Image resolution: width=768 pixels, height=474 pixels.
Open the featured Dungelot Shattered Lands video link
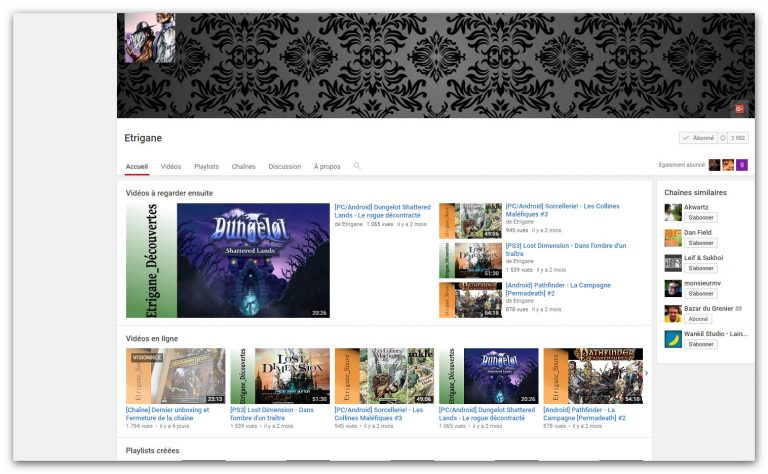point(382,211)
